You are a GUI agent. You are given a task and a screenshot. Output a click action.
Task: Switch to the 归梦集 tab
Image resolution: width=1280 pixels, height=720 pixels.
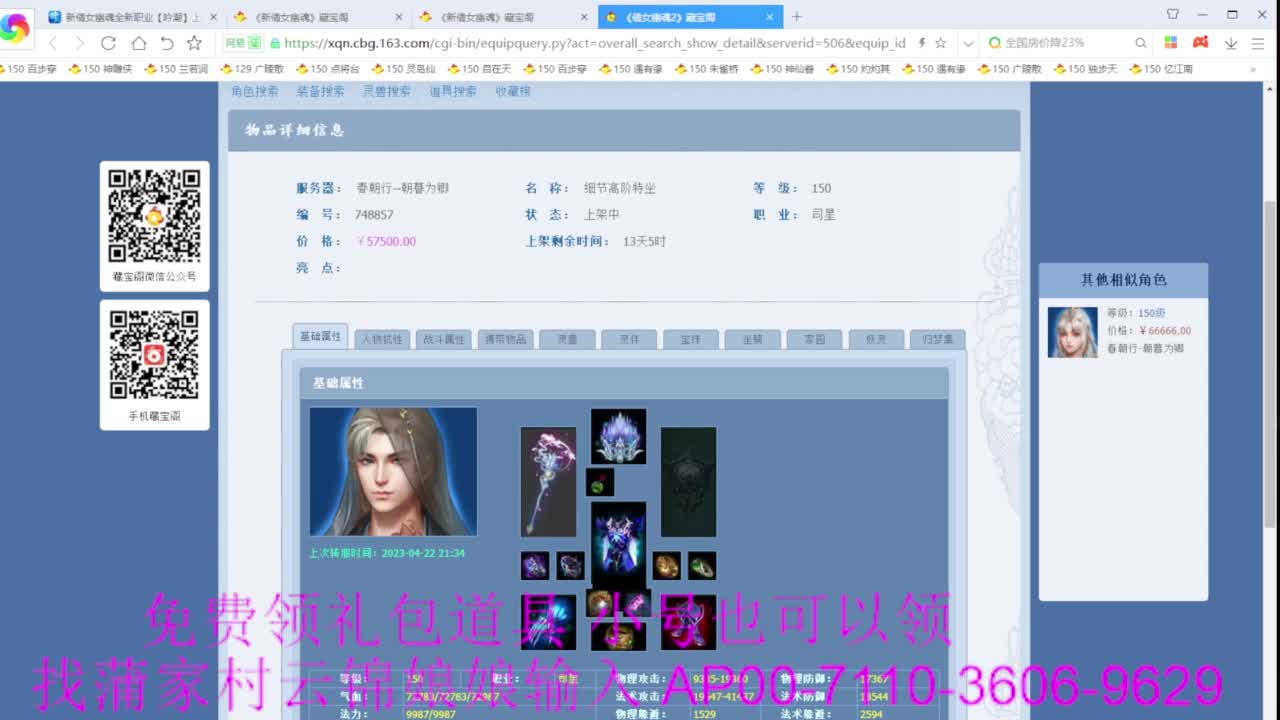[938, 339]
